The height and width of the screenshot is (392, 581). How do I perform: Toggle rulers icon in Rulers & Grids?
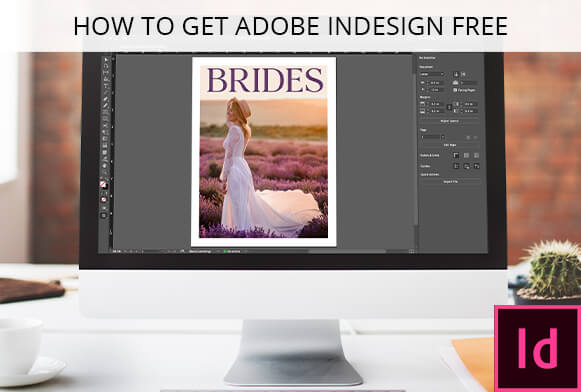pos(456,155)
